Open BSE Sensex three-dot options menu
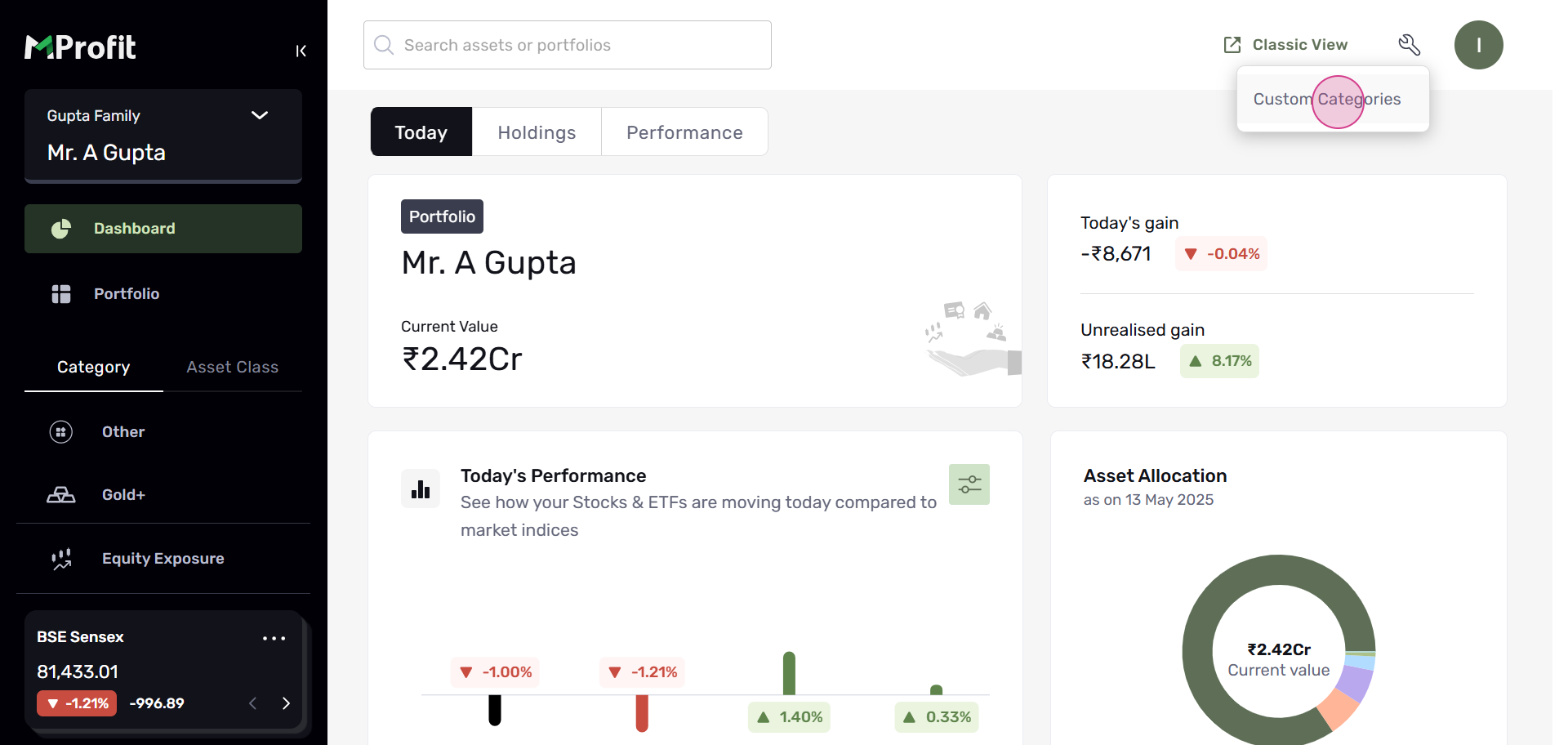Image resolution: width=1568 pixels, height=745 pixels. tap(274, 638)
